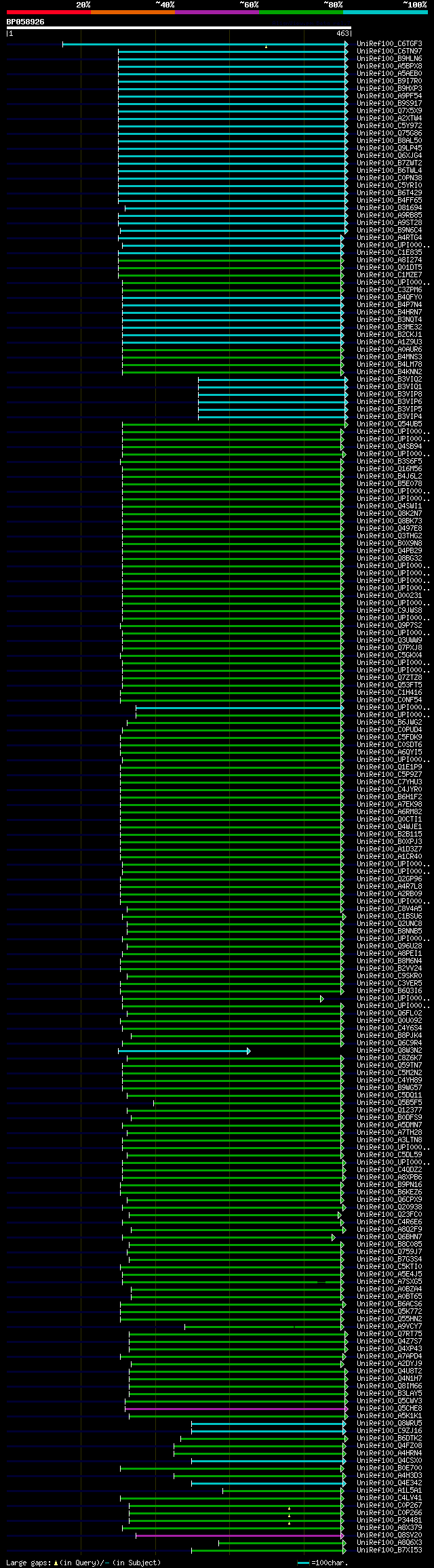Click the UniRef100_A7EK98 label
The image size is (434, 1568).
point(389,805)
